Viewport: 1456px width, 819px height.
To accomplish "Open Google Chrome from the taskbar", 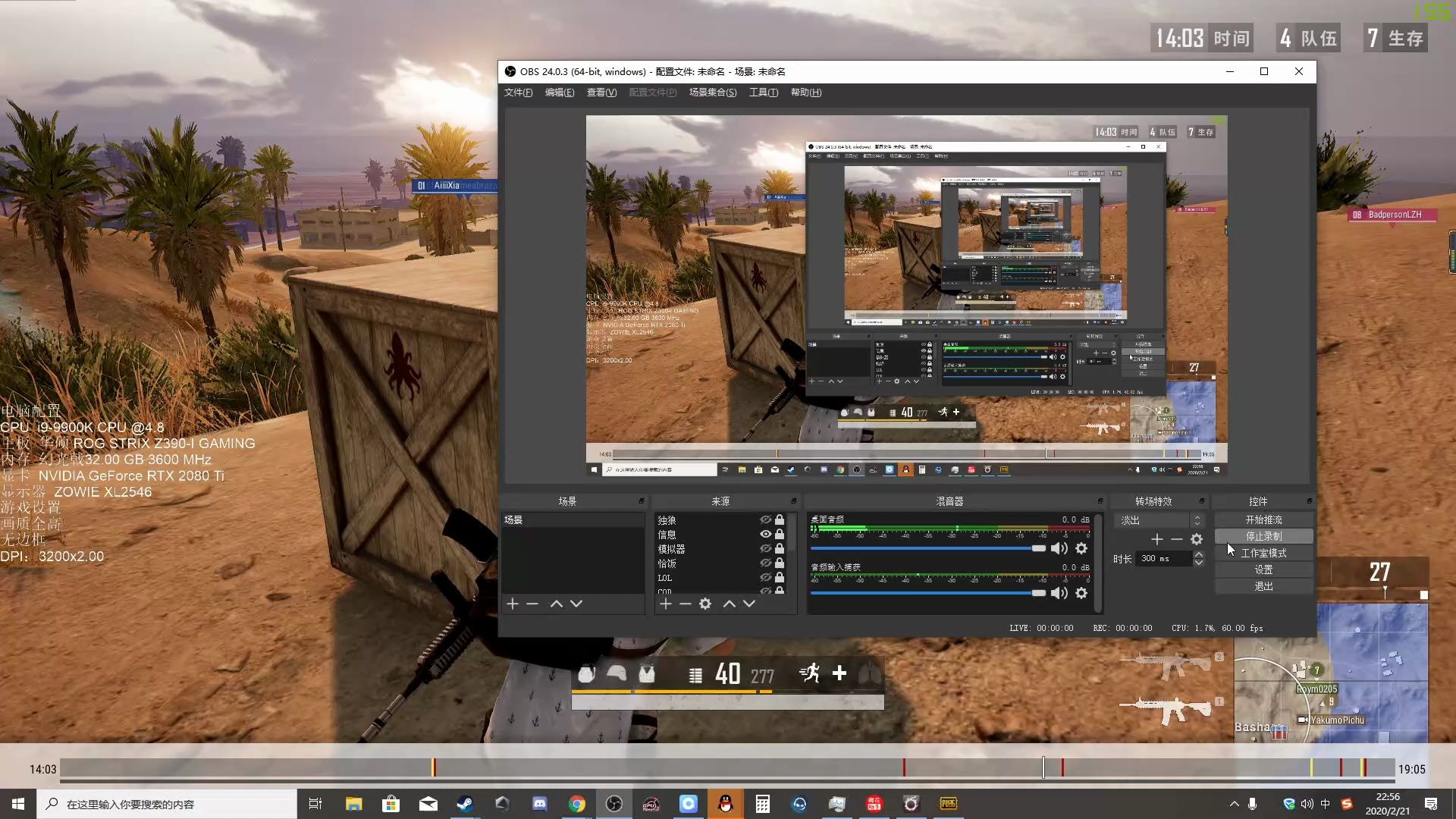I will (577, 804).
